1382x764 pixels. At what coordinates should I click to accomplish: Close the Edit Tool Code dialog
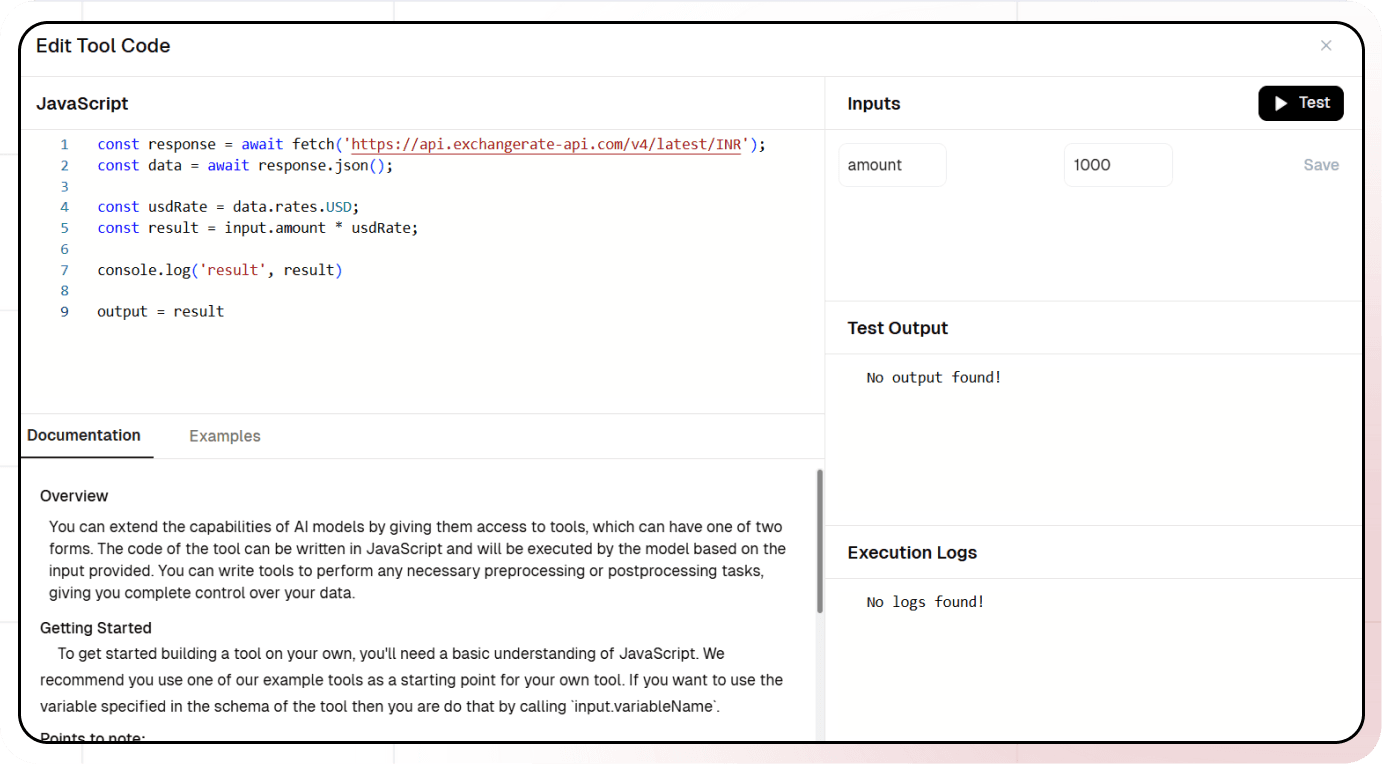coord(1326,46)
